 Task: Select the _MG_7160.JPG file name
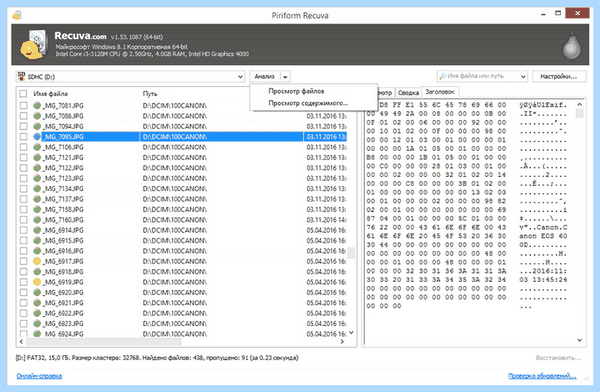tap(63, 219)
